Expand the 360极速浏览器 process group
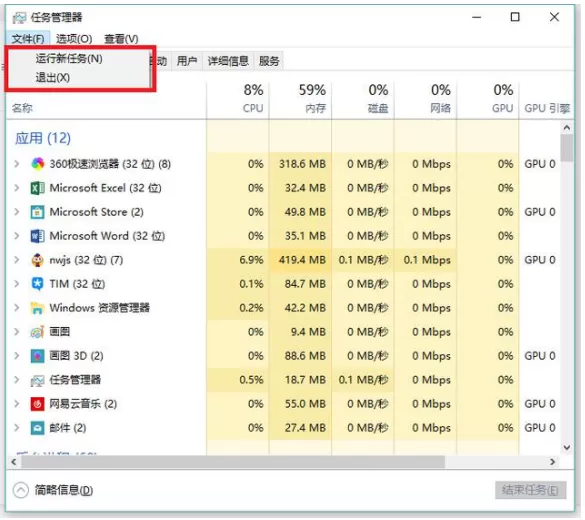 (x=16, y=164)
